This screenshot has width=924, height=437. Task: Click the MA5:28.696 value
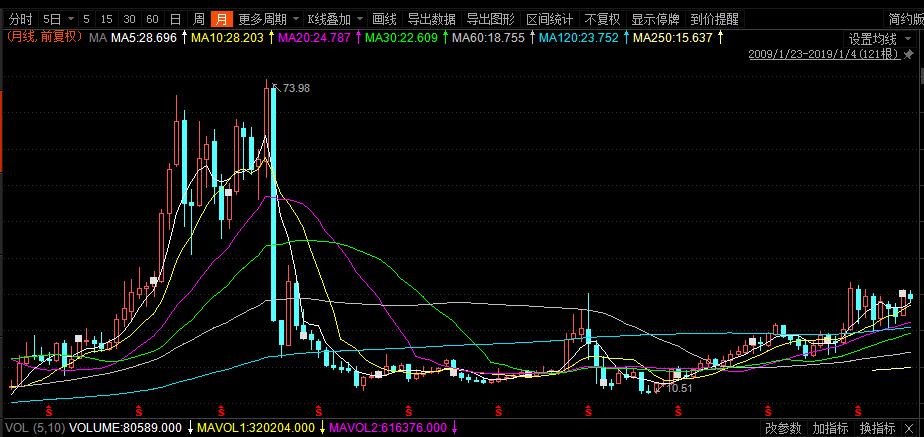click(144, 38)
